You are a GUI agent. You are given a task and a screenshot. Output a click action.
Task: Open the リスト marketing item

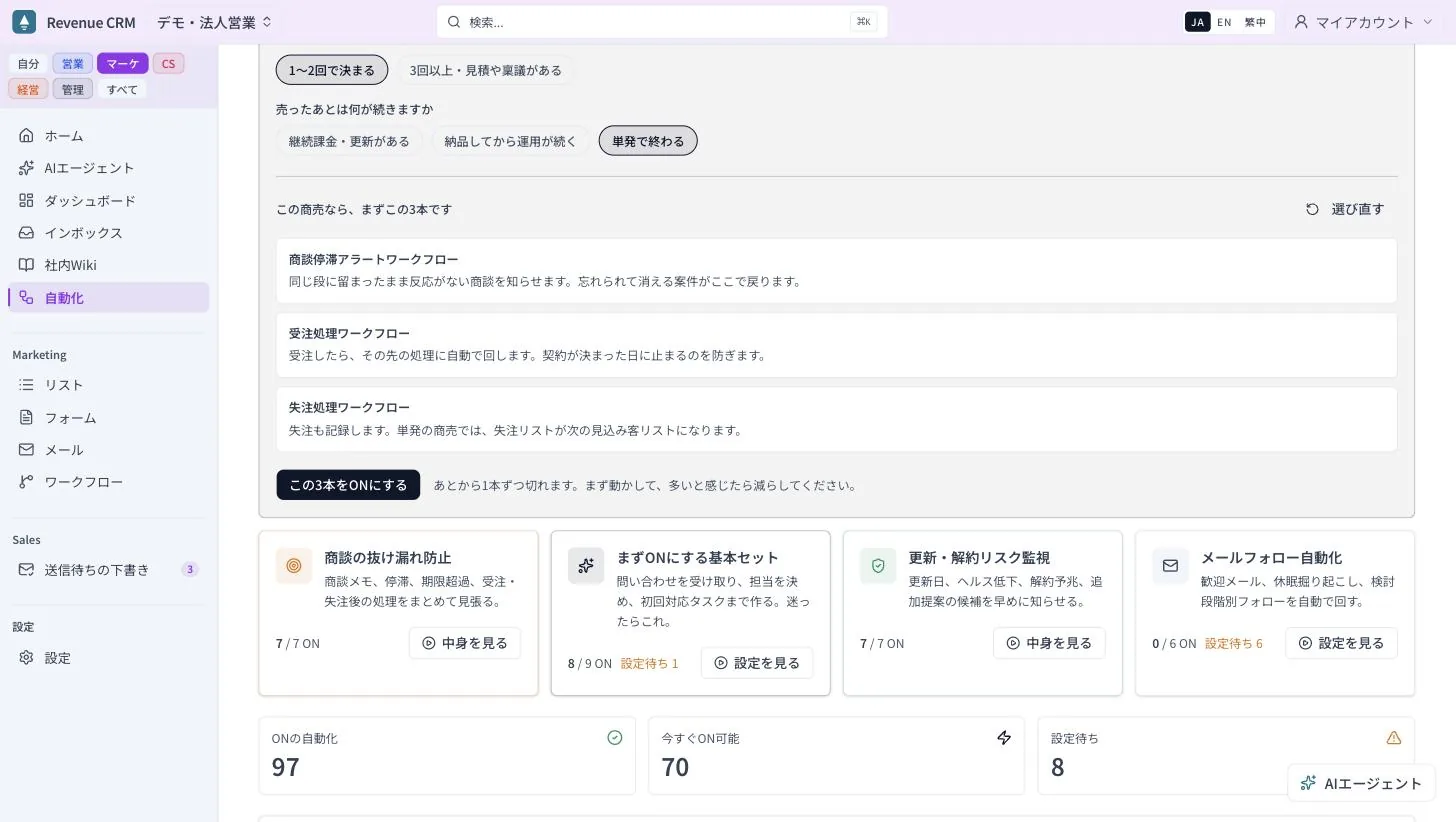click(108, 384)
